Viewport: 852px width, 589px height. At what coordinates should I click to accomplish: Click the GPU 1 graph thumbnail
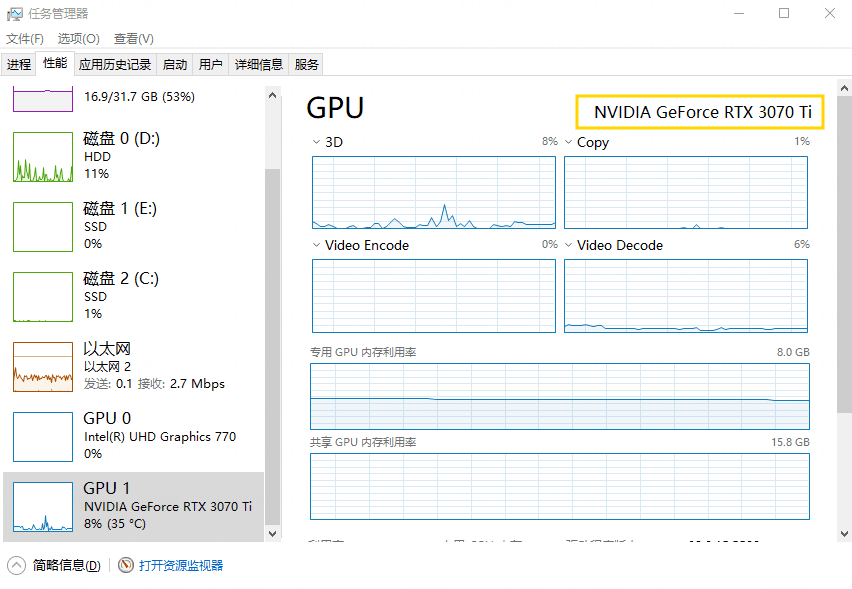point(43,507)
